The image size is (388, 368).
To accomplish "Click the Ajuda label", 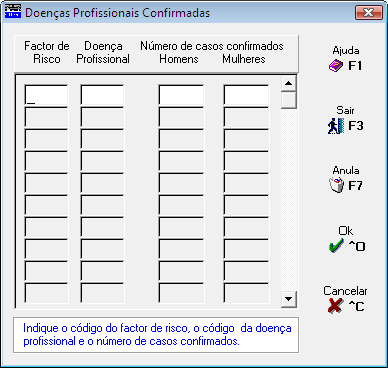I will click(346, 50).
